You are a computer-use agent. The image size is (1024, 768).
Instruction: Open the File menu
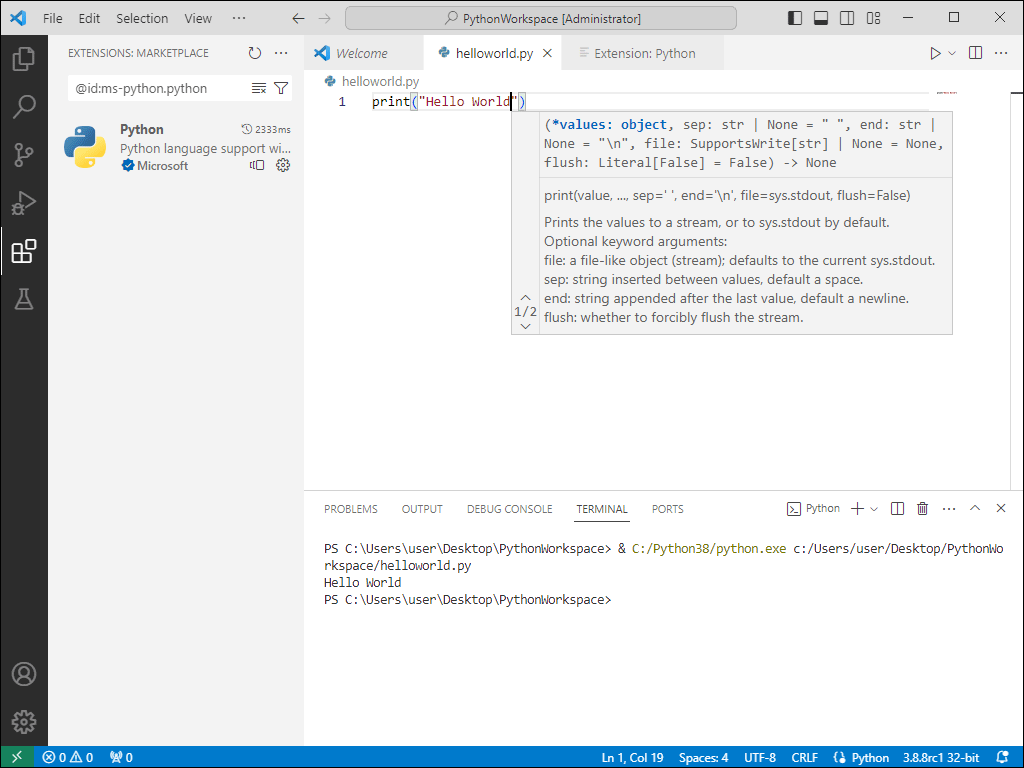point(52,18)
